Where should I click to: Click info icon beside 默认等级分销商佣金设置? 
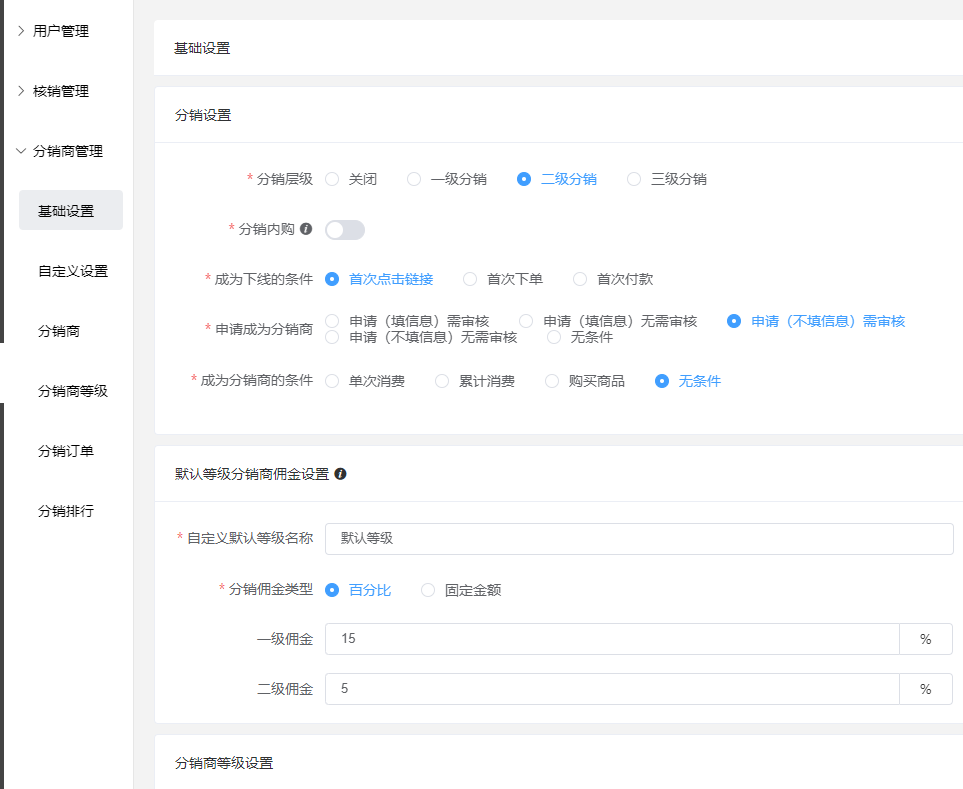pos(340,474)
